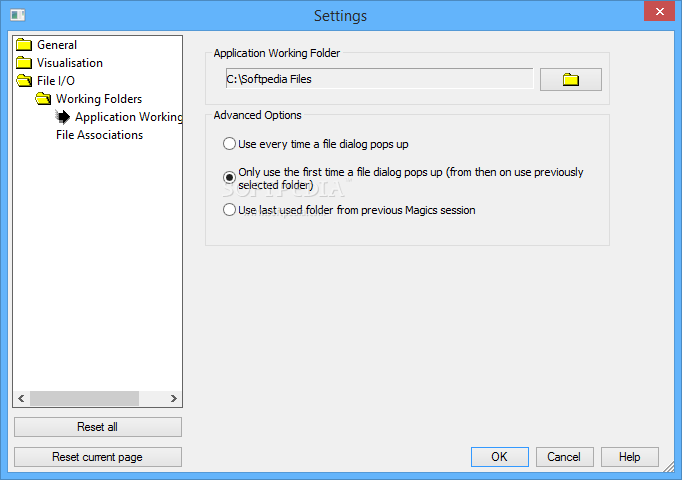Select Application Working tree entry
The width and height of the screenshot is (682, 480).
129,117
